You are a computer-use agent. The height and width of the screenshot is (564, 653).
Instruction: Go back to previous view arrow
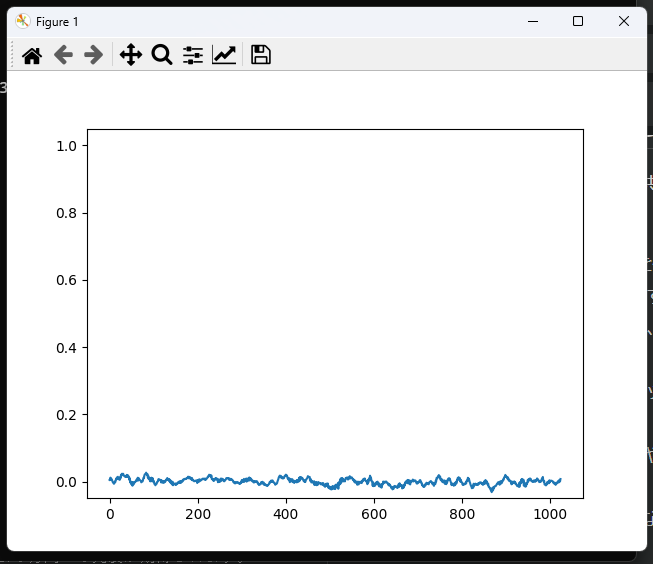coord(63,55)
